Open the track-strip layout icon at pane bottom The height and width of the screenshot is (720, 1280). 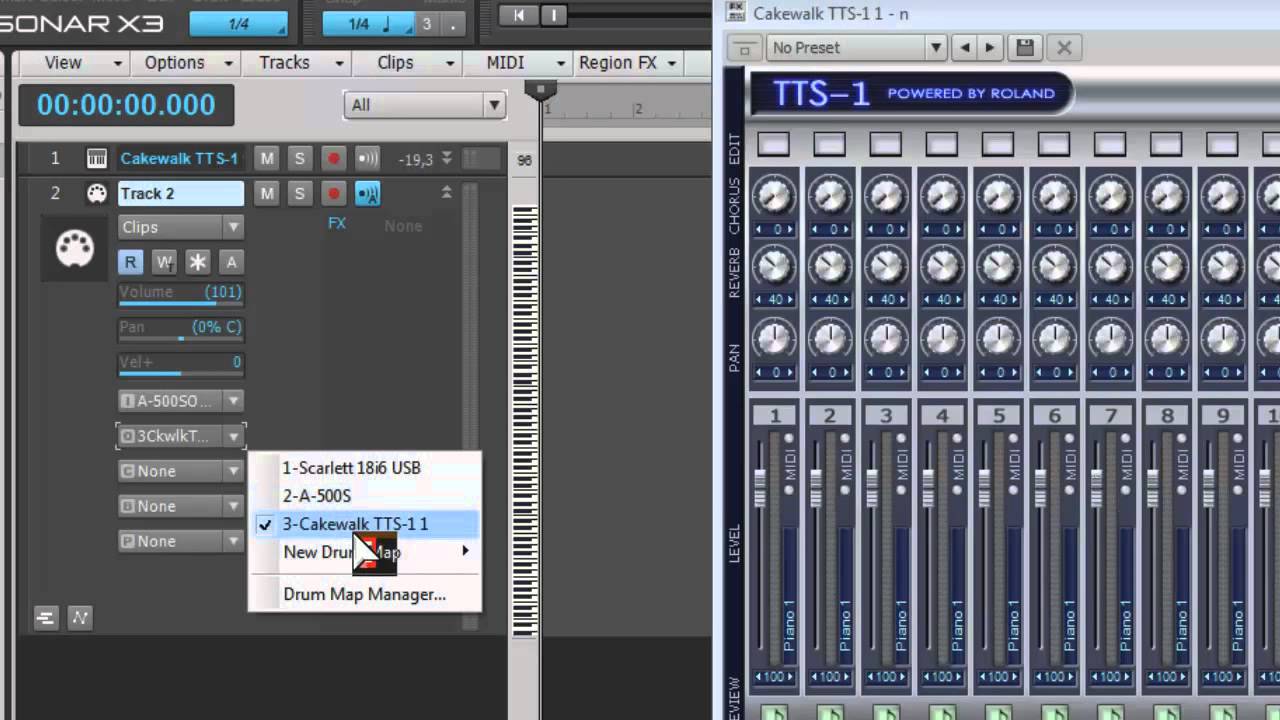click(46, 618)
